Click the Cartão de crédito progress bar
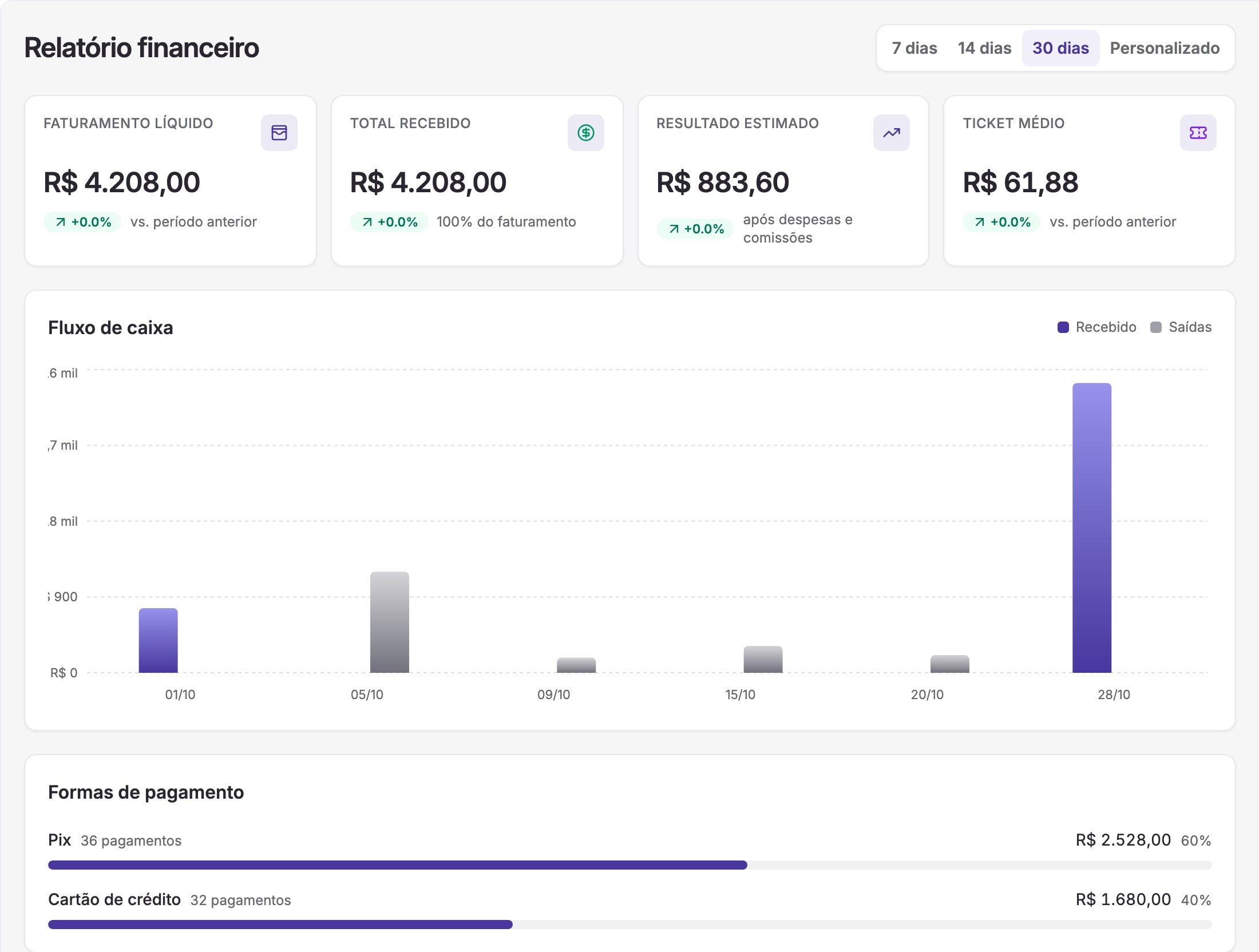 pos(629,925)
